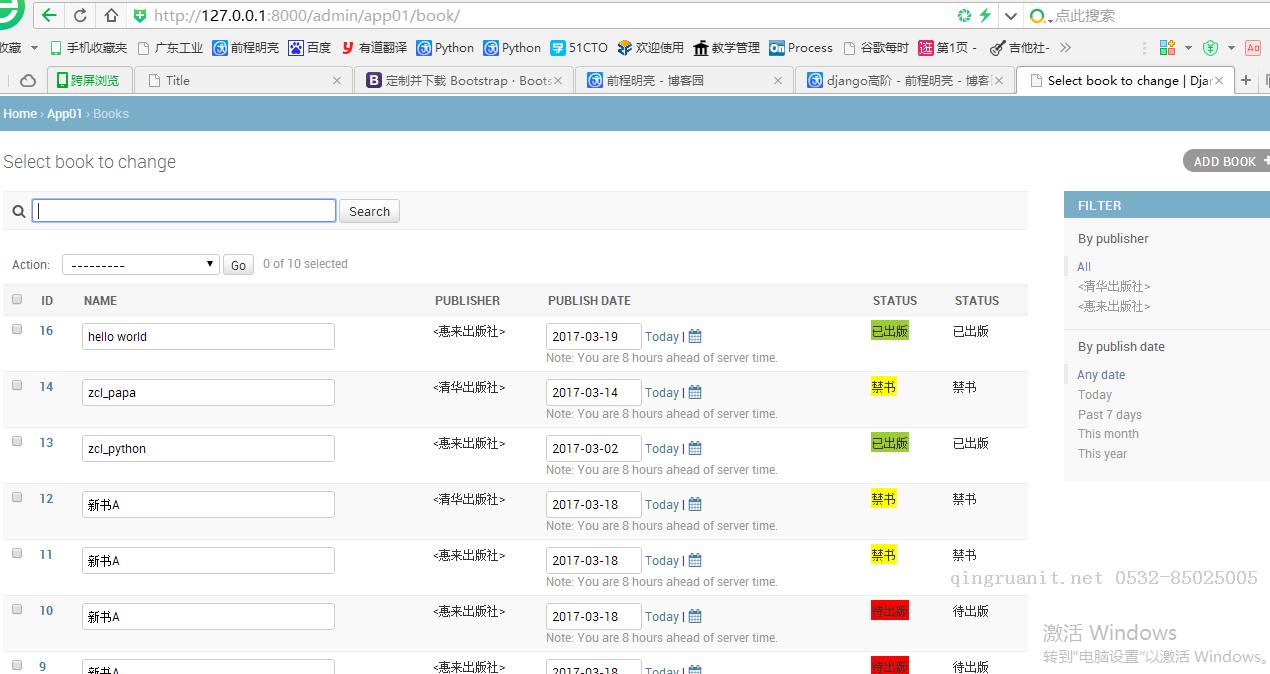Open the 51CTO bookmark icon
The height and width of the screenshot is (674, 1270).
tap(555, 47)
